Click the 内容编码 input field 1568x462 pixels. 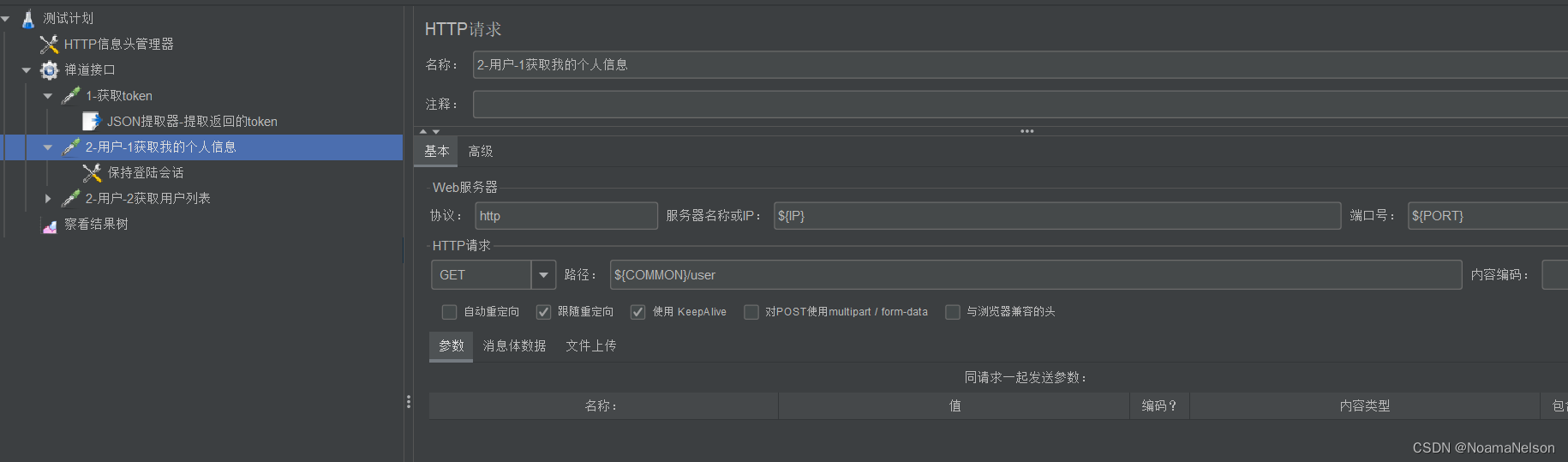pos(1554,275)
